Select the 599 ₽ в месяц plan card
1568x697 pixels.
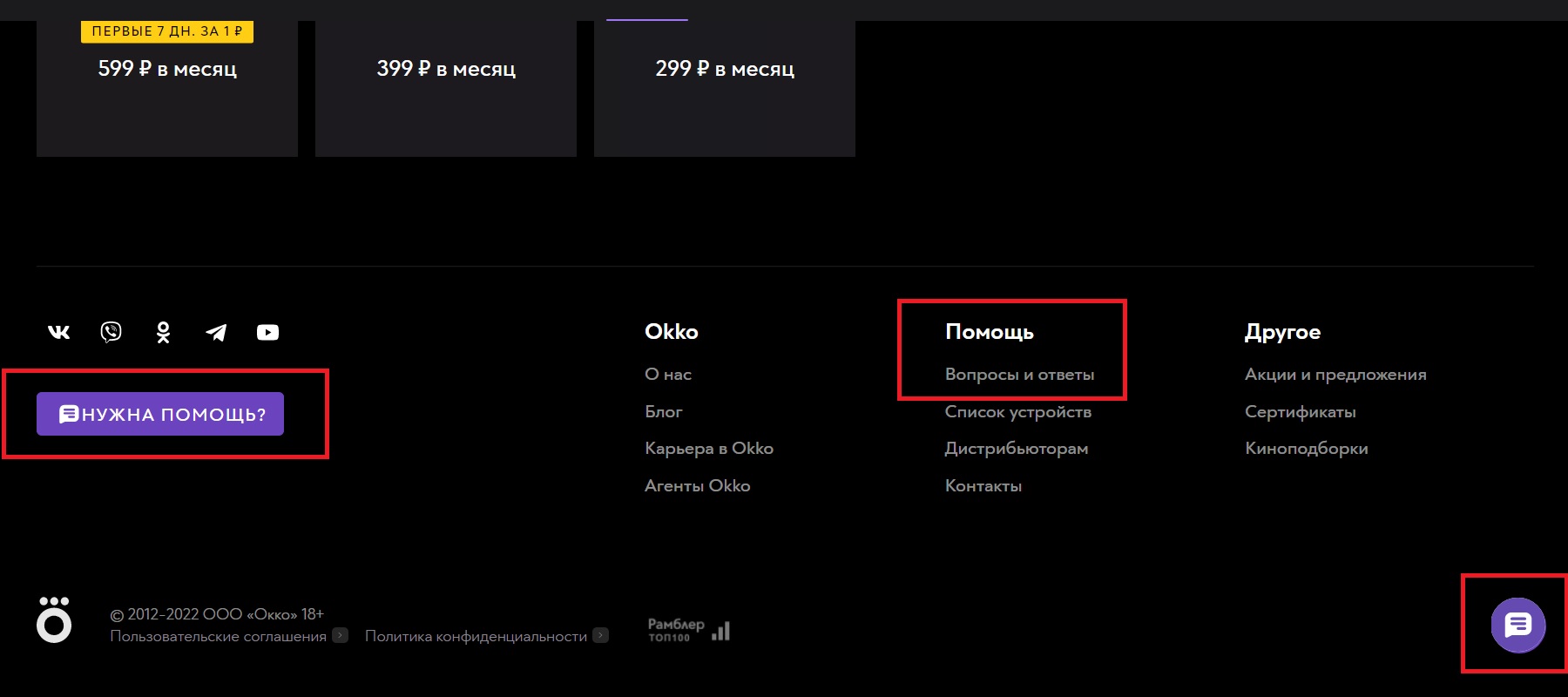(x=167, y=87)
